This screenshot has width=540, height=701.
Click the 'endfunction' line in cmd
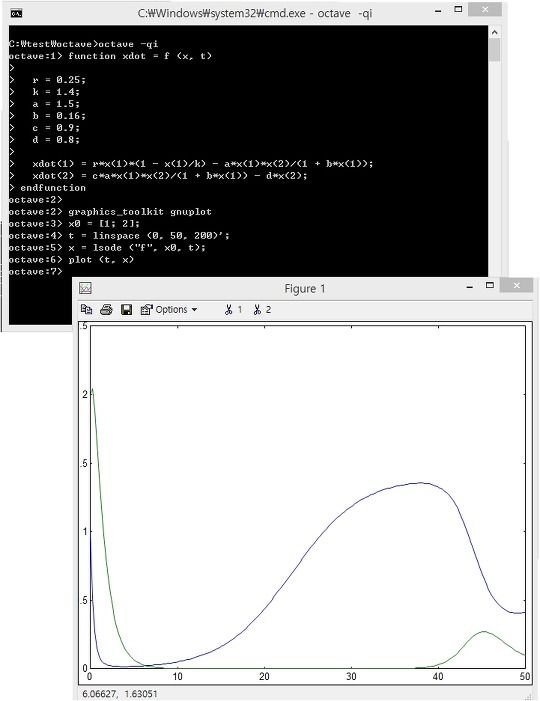tap(47, 188)
